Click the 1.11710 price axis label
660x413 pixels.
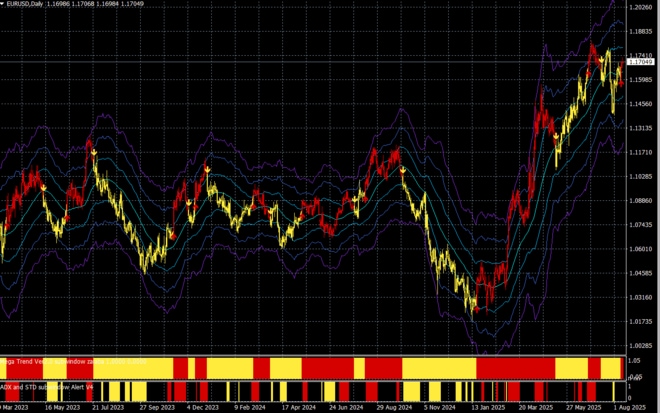click(641, 152)
